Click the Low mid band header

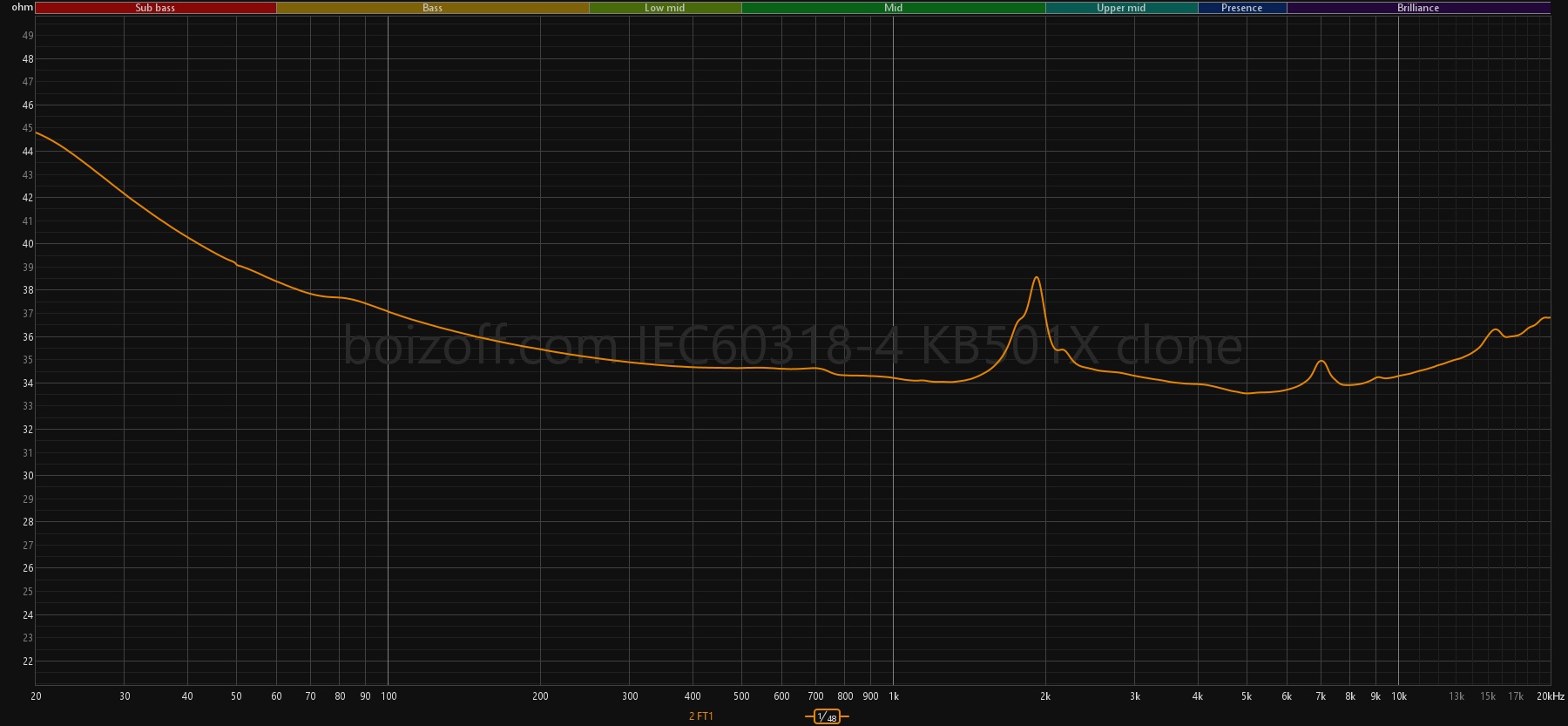(x=665, y=8)
